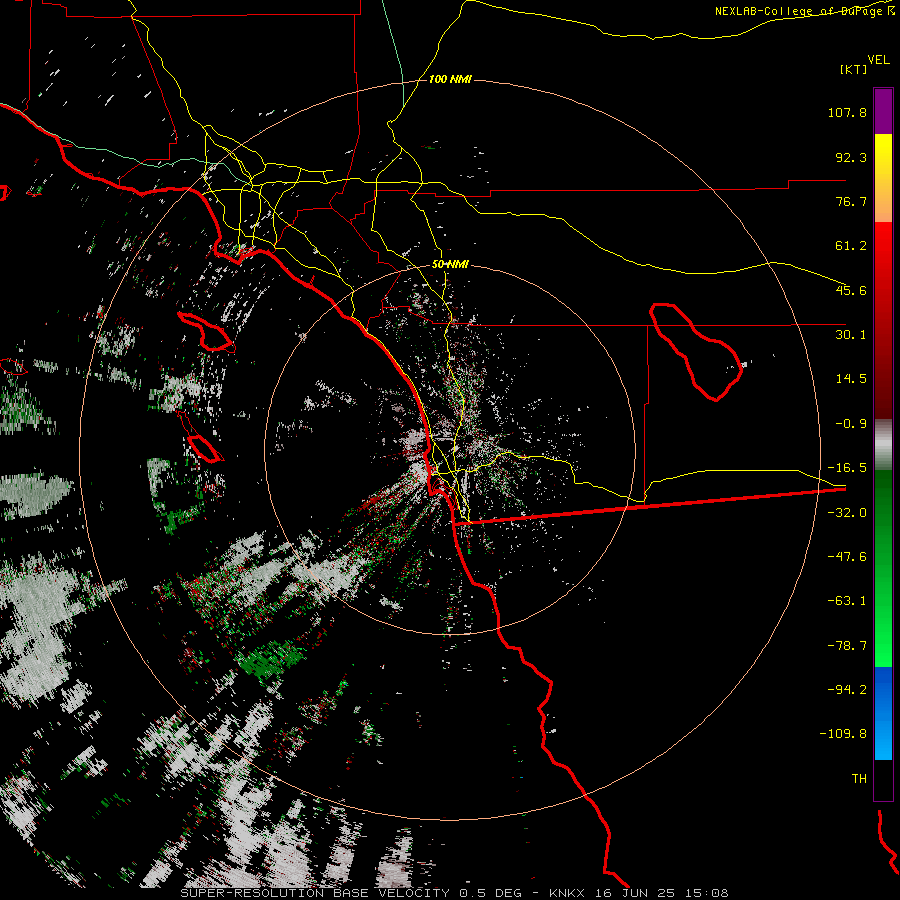The height and width of the screenshot is (900, 900).
Task: Click the [KT] units label
Action: [x=854, y=69]
